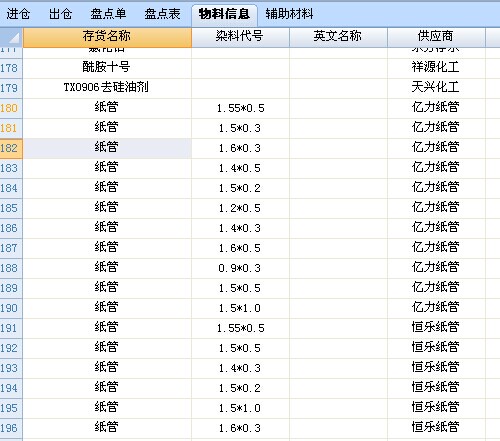Select the 供应商 column header
The height and width of the screenshot is (441, 500).
436,37
